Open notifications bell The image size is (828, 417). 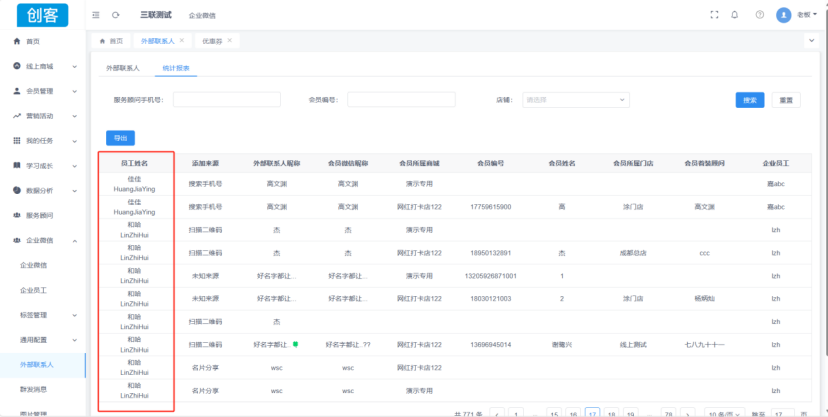click(735, 15)
